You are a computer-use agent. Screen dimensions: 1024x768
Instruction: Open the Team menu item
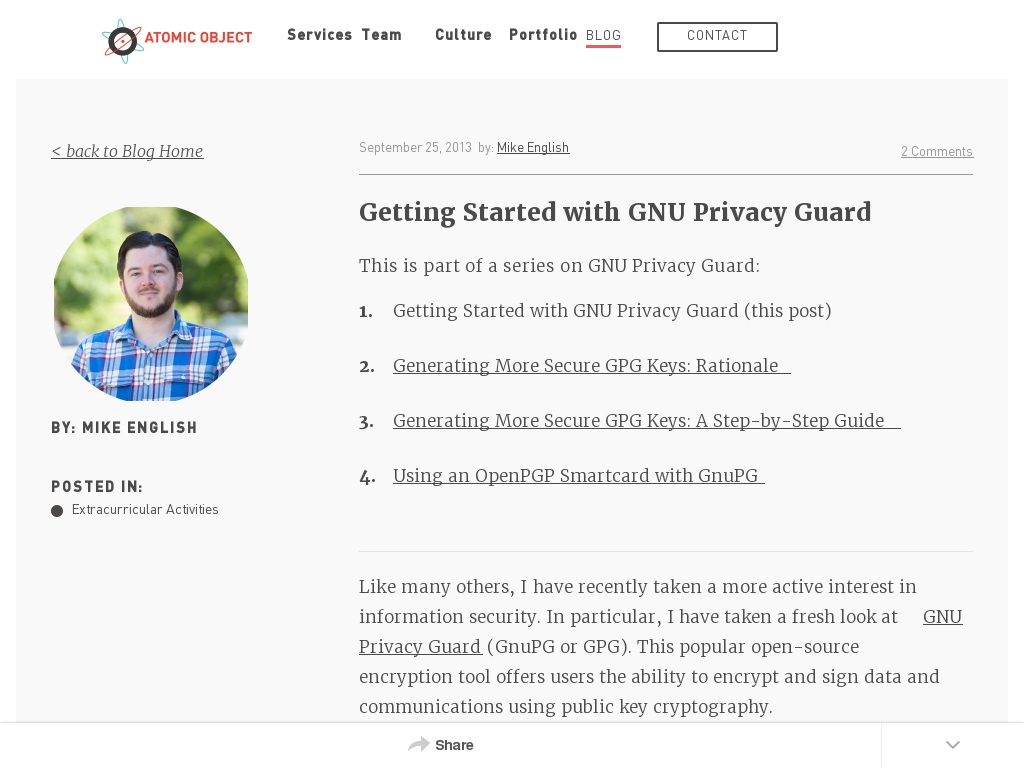[381, 35]
